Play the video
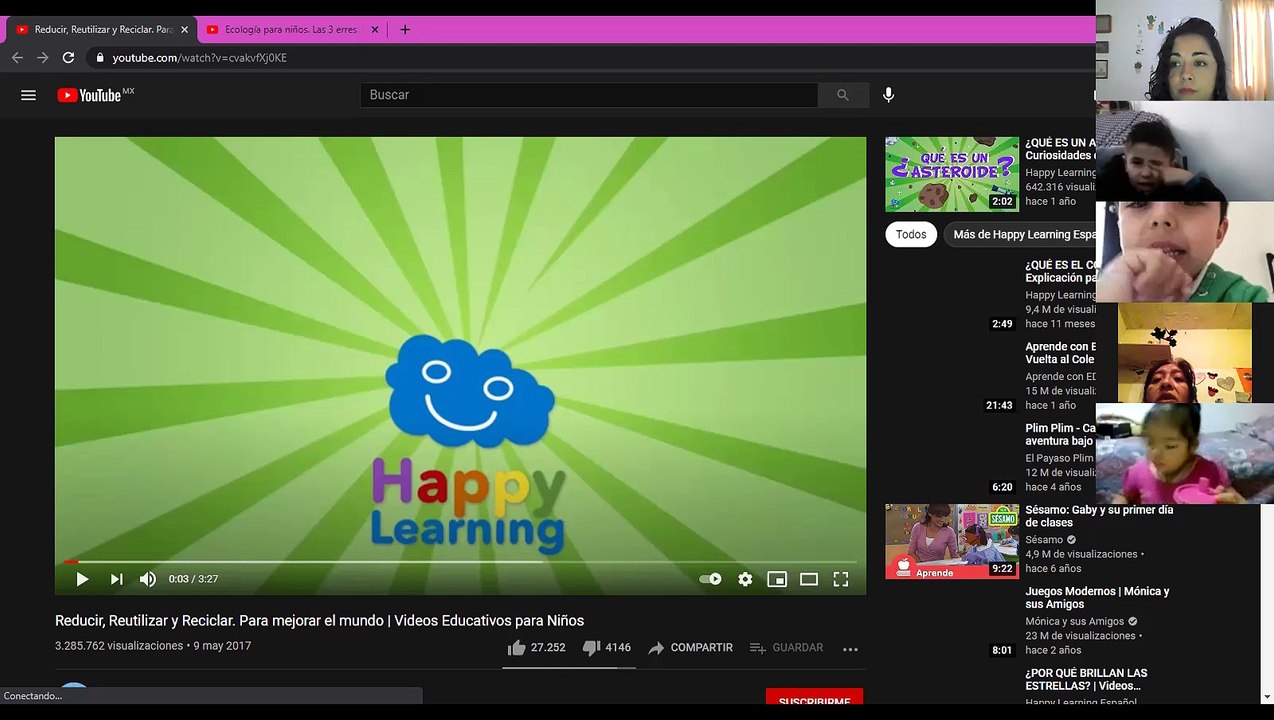Screen dimensions: 1274x720 82,579
